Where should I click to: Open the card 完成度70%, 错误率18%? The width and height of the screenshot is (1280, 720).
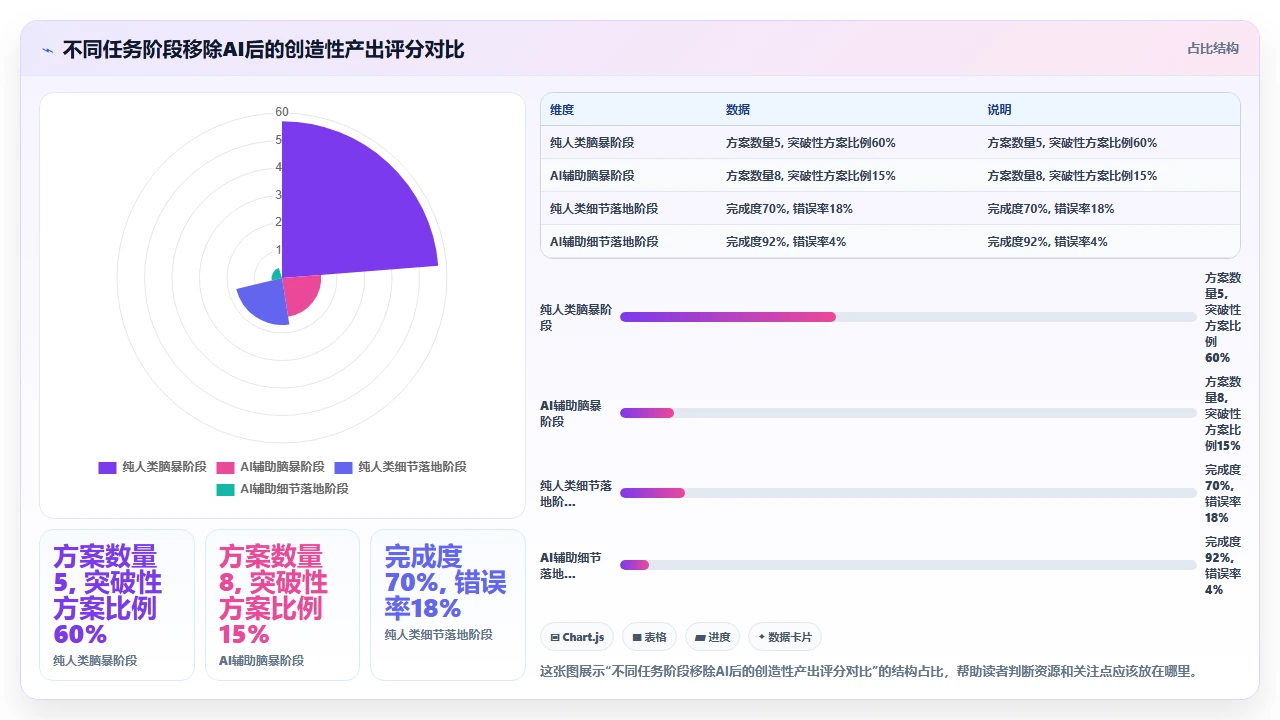coord(447,605)
